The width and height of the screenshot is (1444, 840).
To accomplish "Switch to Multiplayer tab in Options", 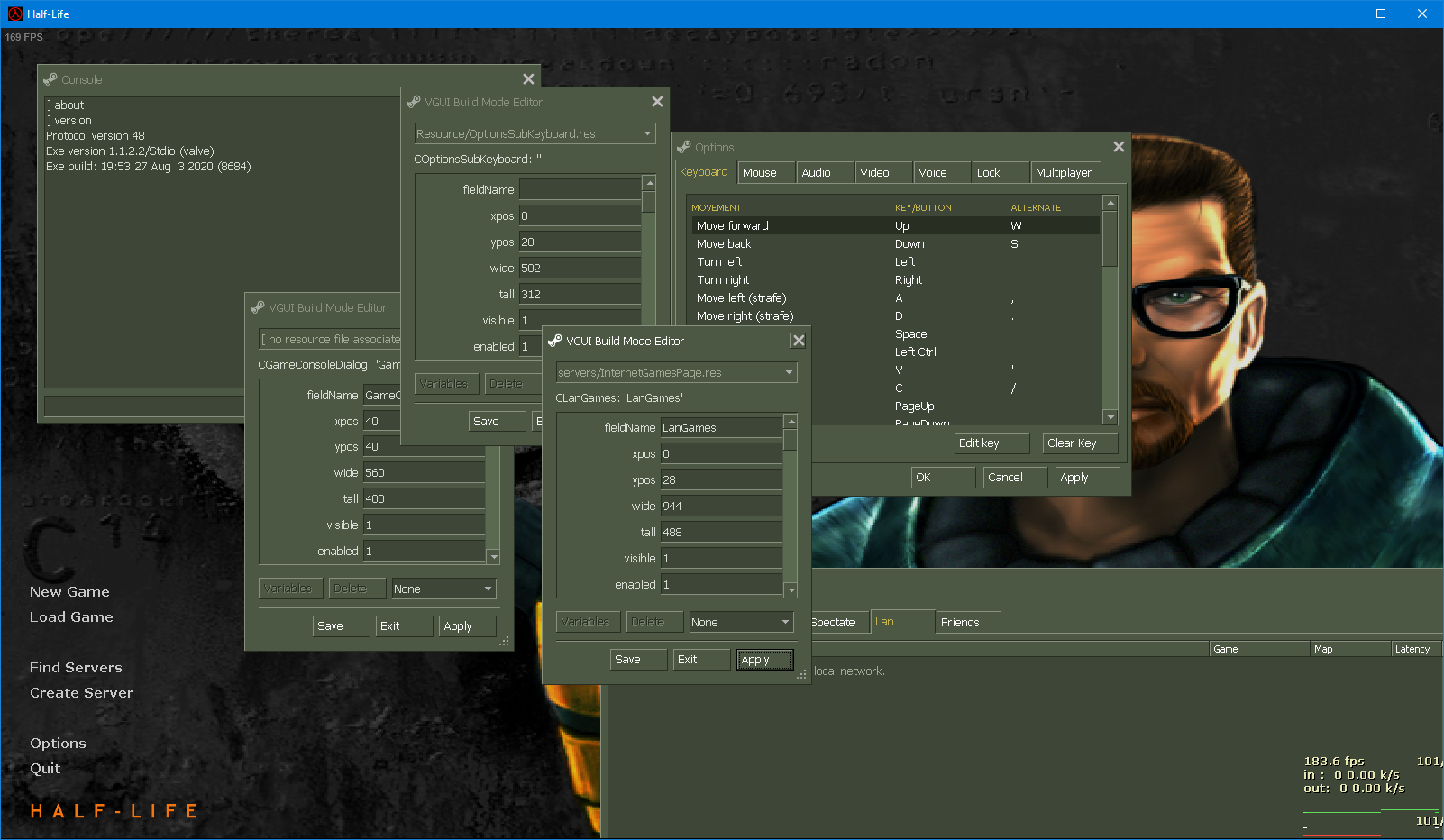I will pos(1065,172).
